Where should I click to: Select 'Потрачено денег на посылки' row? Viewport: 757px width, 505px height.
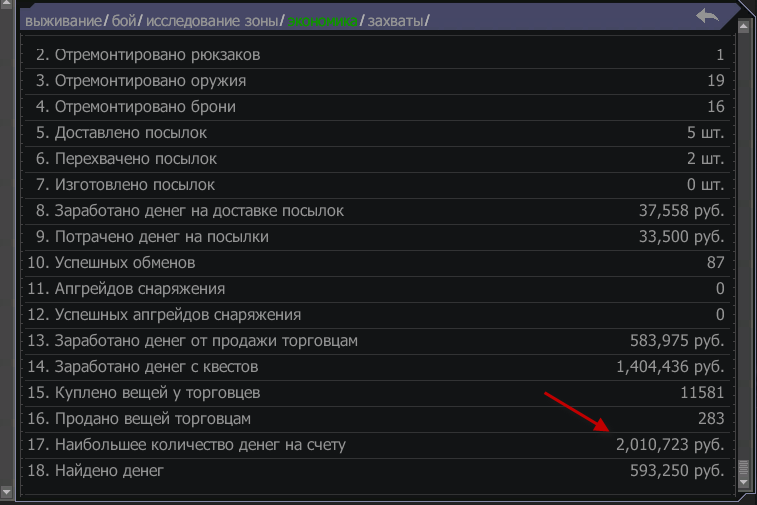pyautogui.click(x=379, y=238)
